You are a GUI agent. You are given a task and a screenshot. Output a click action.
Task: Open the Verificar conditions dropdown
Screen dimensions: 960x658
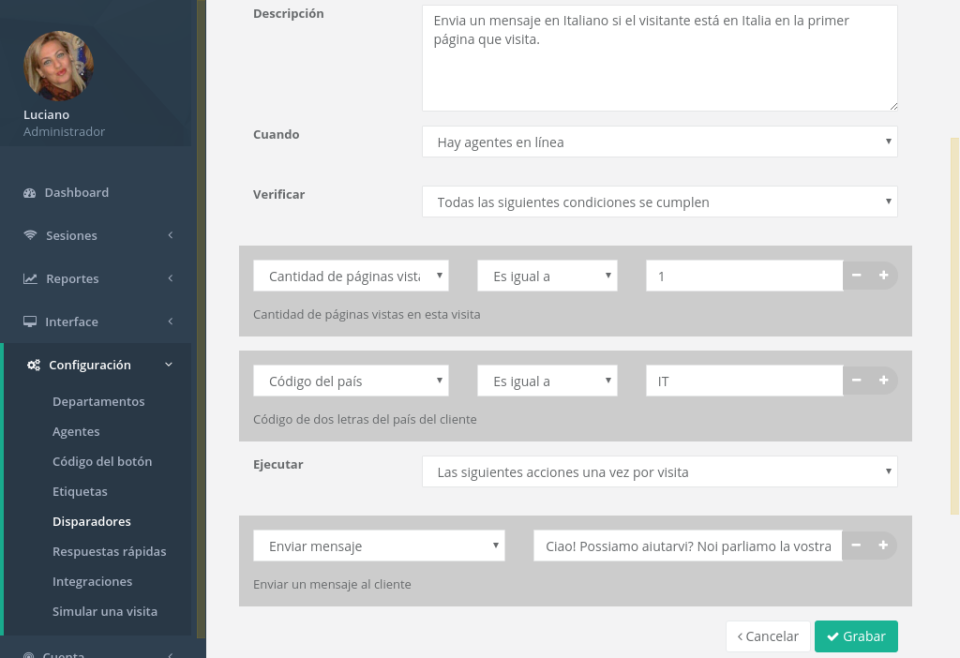tap(660, 201)
